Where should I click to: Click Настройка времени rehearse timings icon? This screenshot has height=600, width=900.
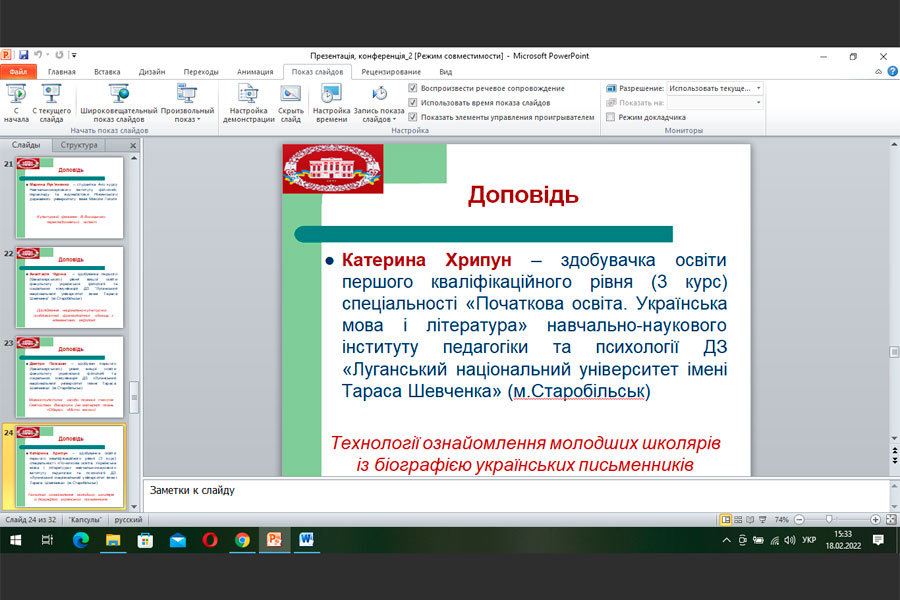(x=331, y=95)
